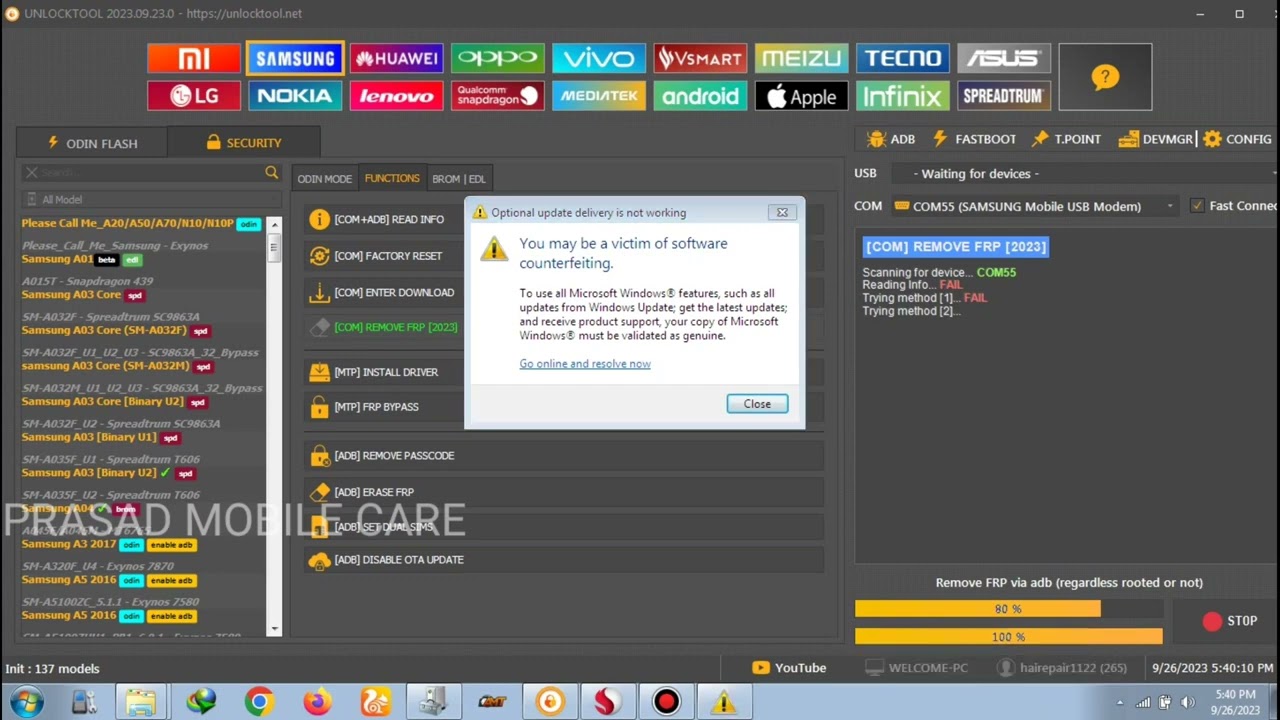Stop the running operation with STOP
The image size is (1280, 720).
(1230, 621)
